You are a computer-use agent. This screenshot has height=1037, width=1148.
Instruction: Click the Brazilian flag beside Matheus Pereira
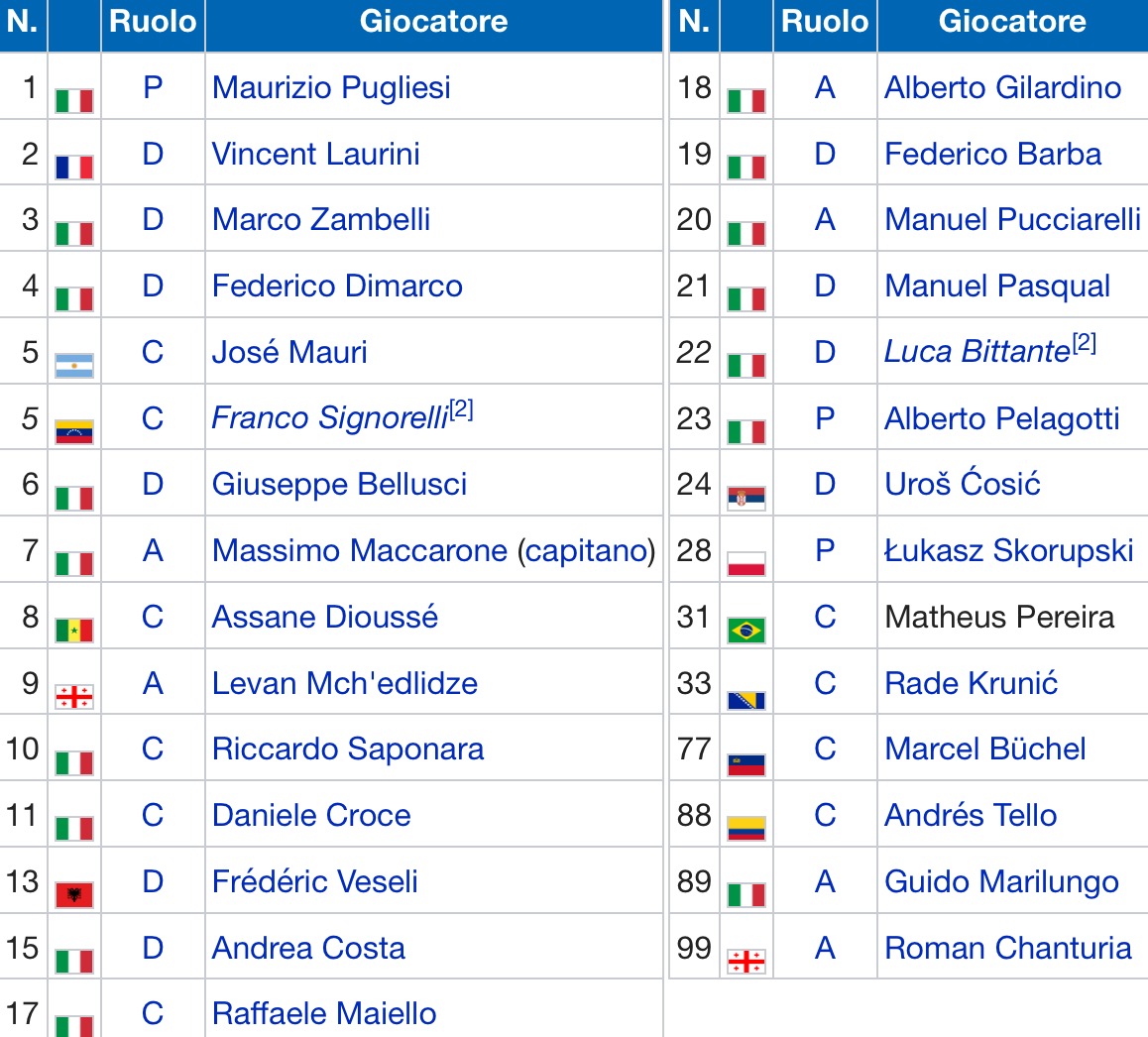coord(746,630)
